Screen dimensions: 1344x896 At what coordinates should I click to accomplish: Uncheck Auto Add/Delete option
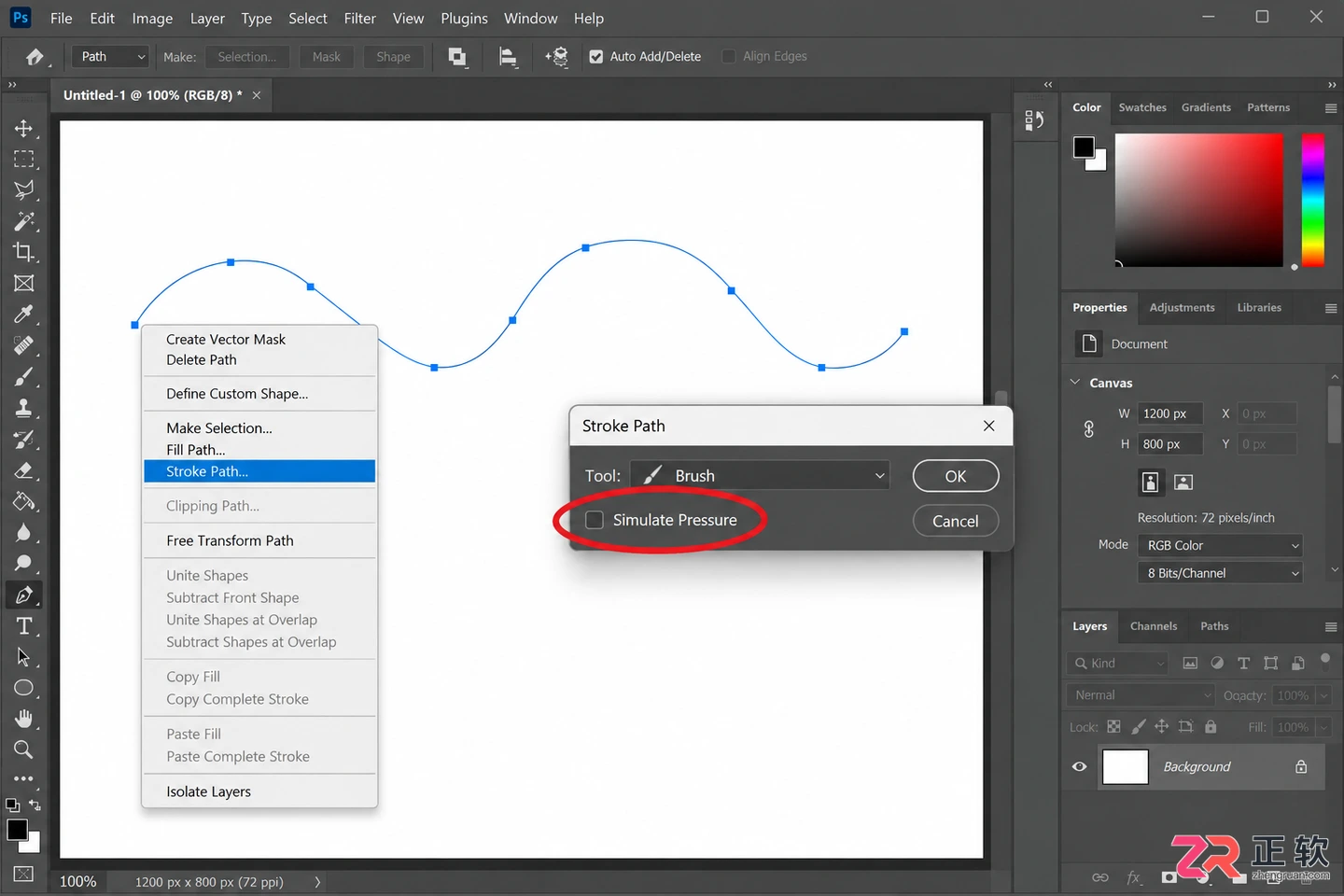pyautogui.click(x=596, y=57)
